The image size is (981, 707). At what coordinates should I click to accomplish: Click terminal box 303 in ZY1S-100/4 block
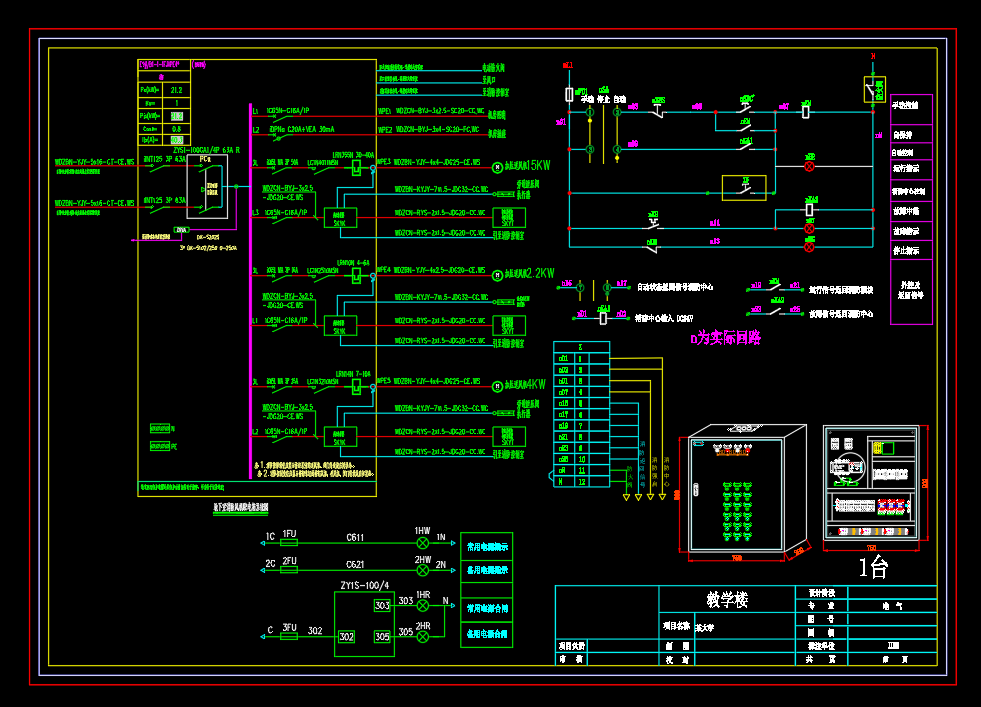click(382, 606)
